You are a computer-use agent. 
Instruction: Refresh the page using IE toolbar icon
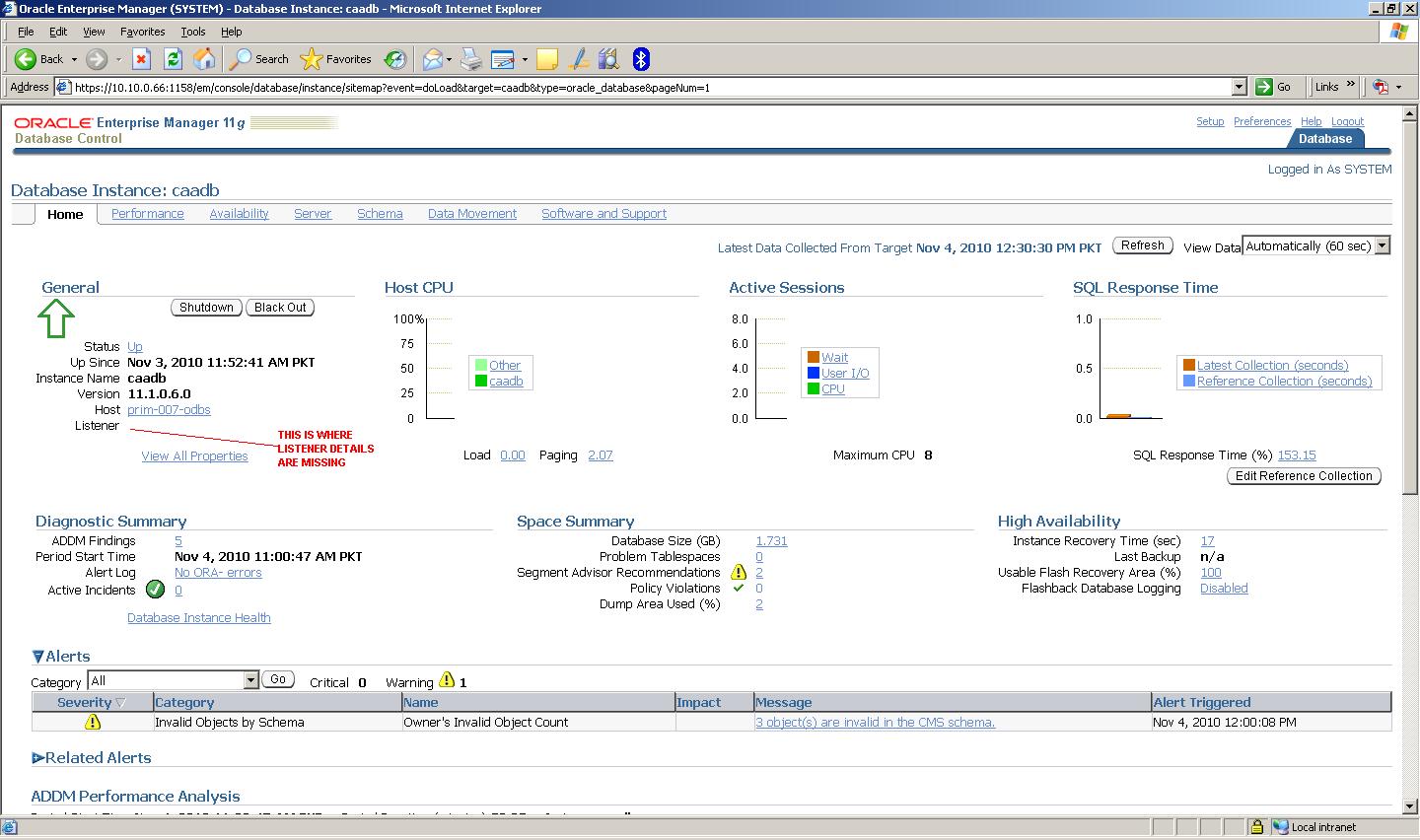[x=173, y=59]
